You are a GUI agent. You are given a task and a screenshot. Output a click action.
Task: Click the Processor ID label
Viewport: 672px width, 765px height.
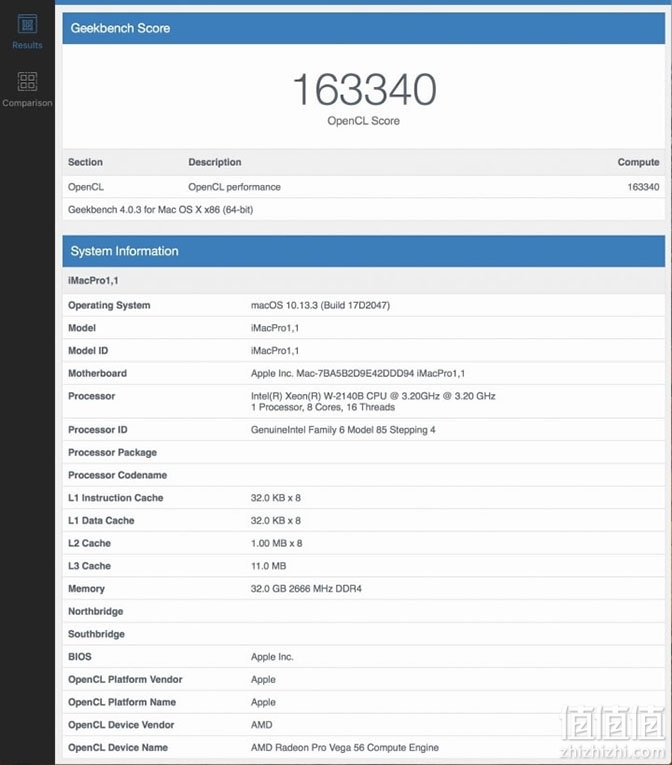tap(98, 430)
